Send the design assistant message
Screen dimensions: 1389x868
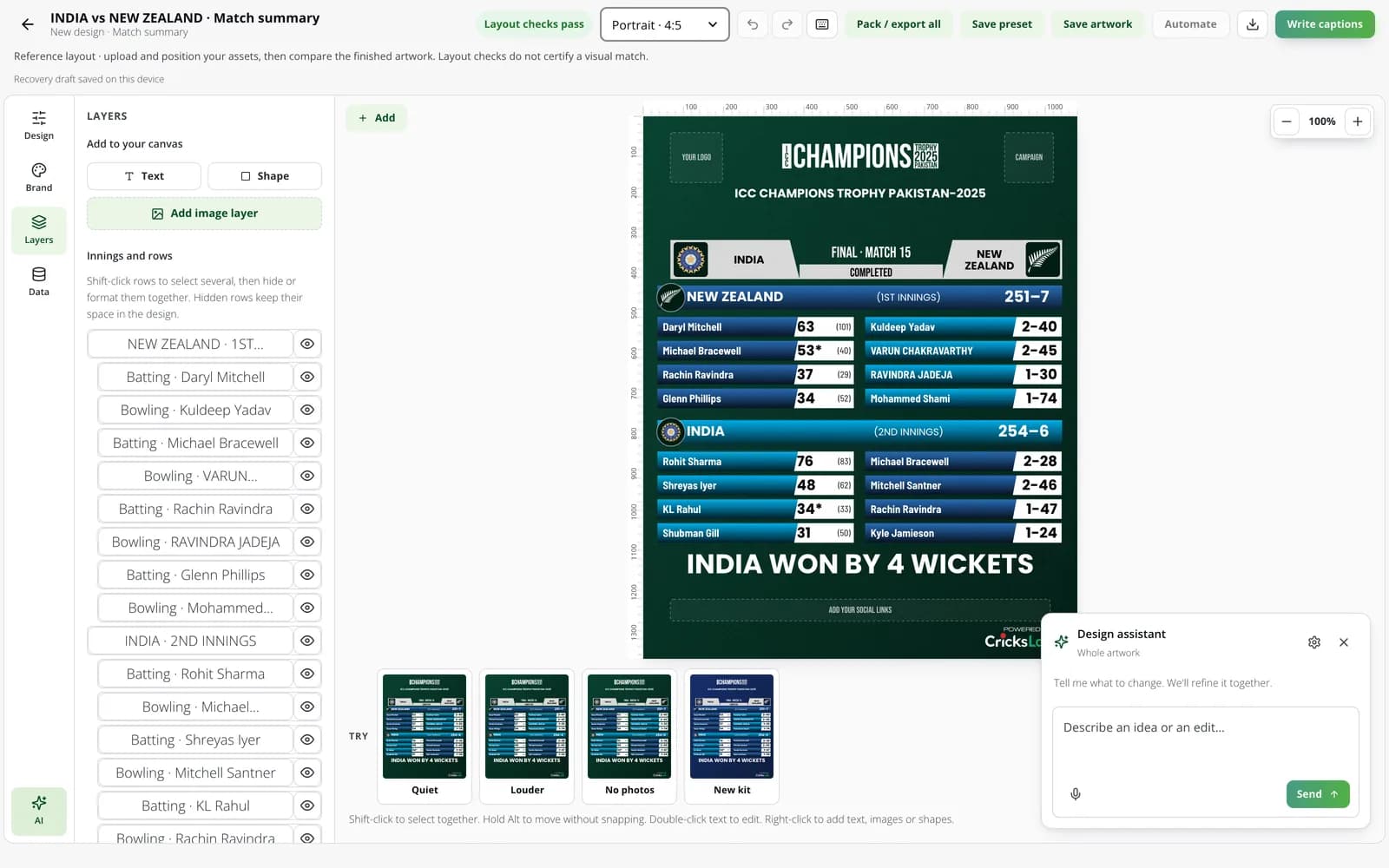click(1318, 794)
